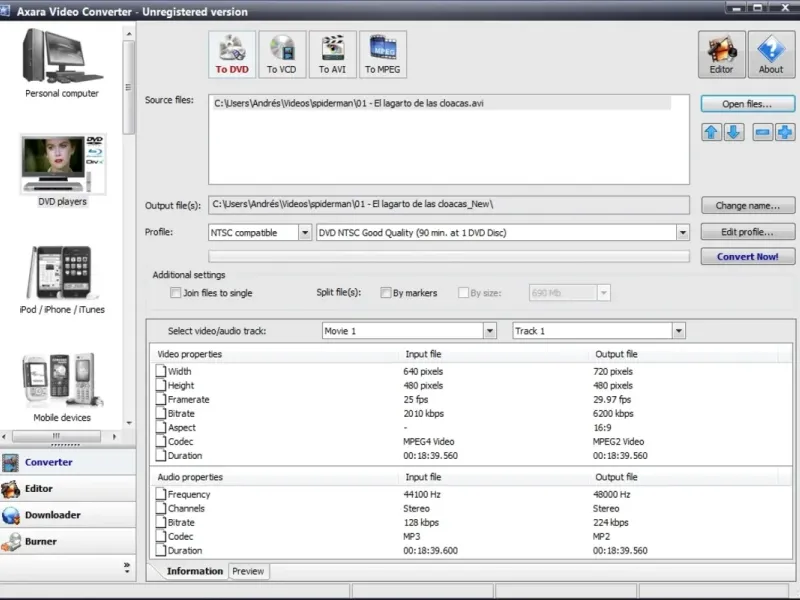The height and width of the screenshot is (600, 800).
Task: Pick the To AVI format icon
Action: pyautogui.click(x=332, y=54)
